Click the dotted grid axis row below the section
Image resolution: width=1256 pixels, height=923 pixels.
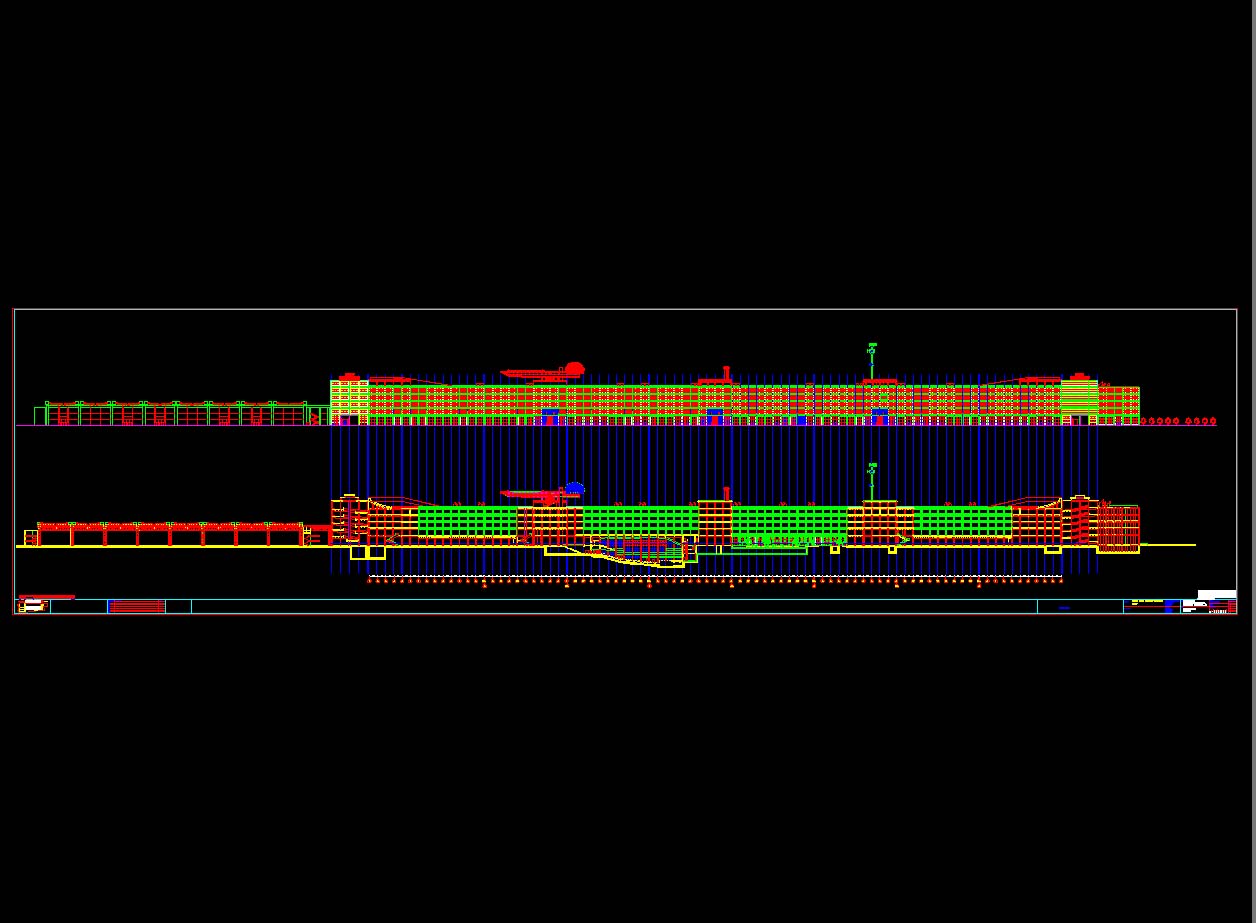(x=714, y=579)
